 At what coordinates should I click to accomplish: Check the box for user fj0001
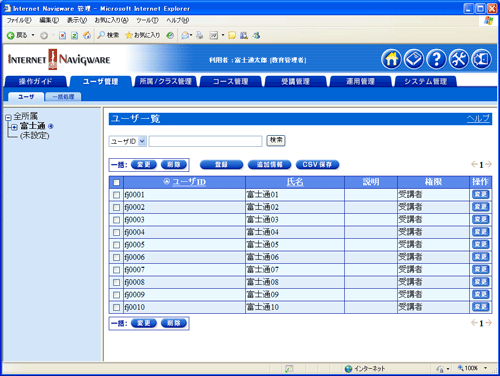(116, 195)
